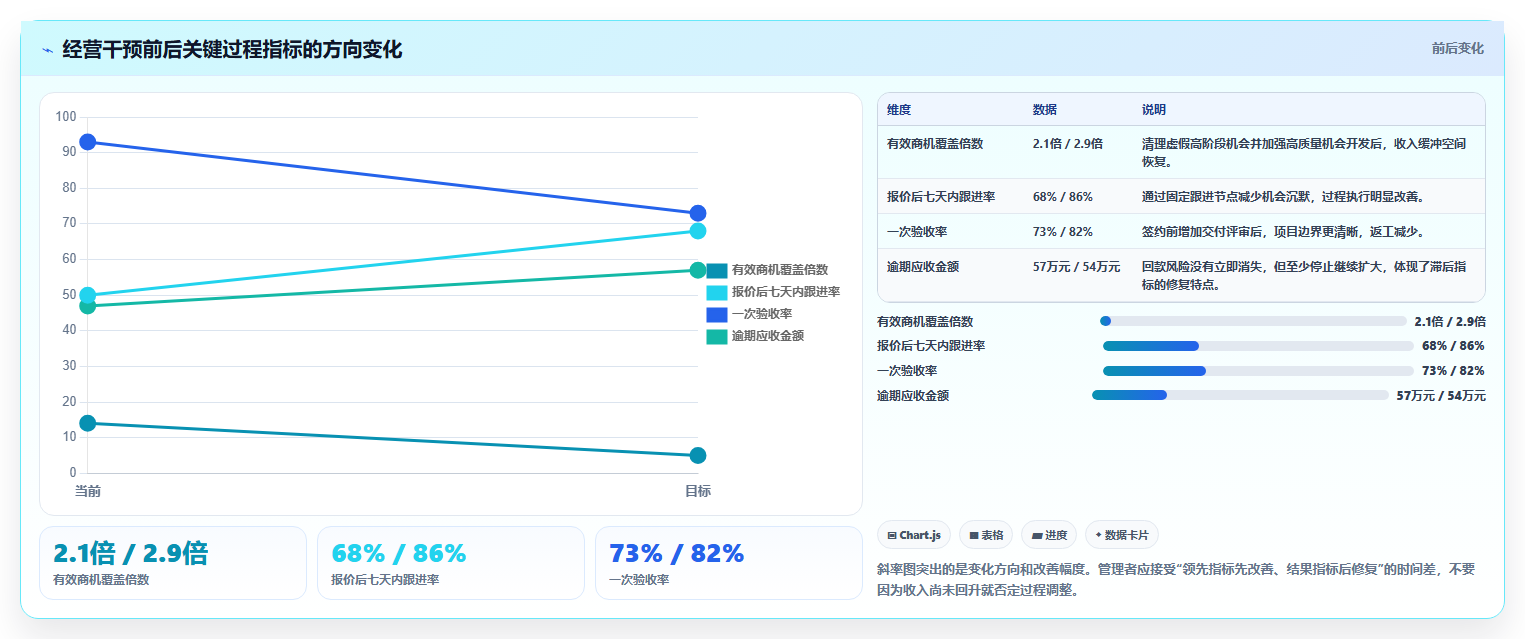
Task: Click the 数据 column header
Action: pyautogui.click(x=1045, y=110)
